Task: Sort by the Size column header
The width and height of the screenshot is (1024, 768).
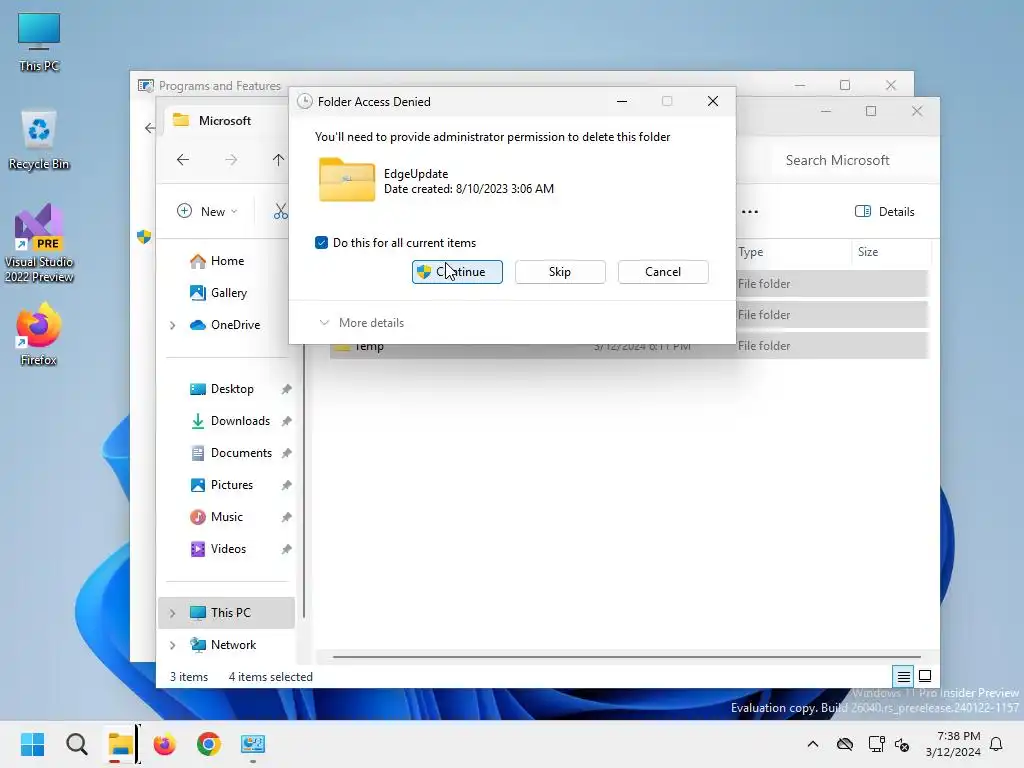Action: pyautogui.click(x=890, y=252)
